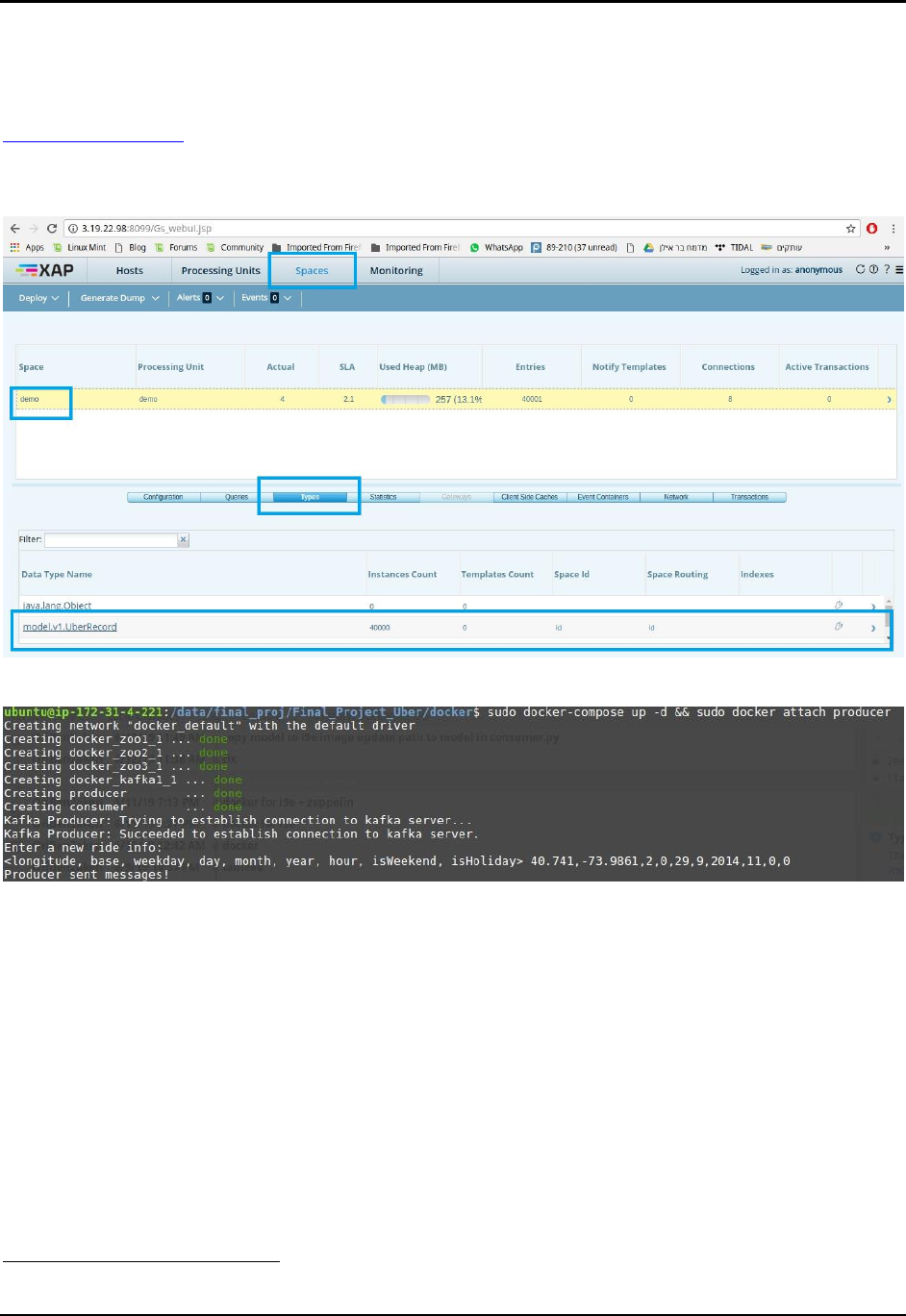Image resolution: width=906 pixels, height=1316 pixels.
Task: Sort by Data Type Name header
Action: tap(57, 575)
